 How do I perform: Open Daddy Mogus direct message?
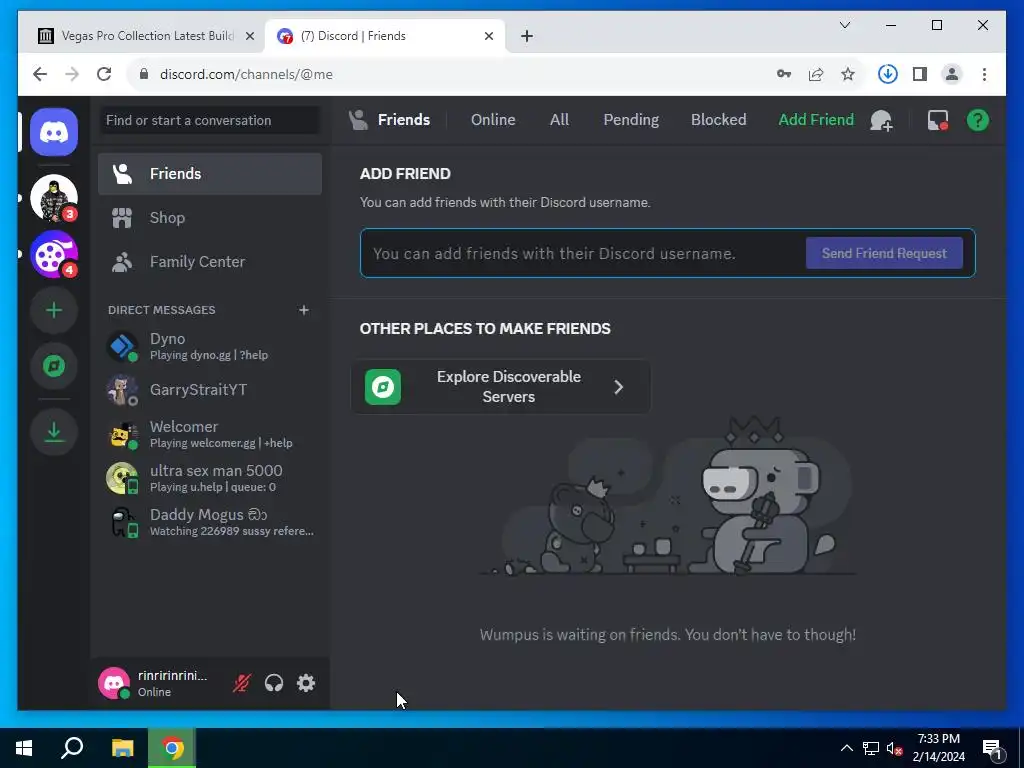210,522
